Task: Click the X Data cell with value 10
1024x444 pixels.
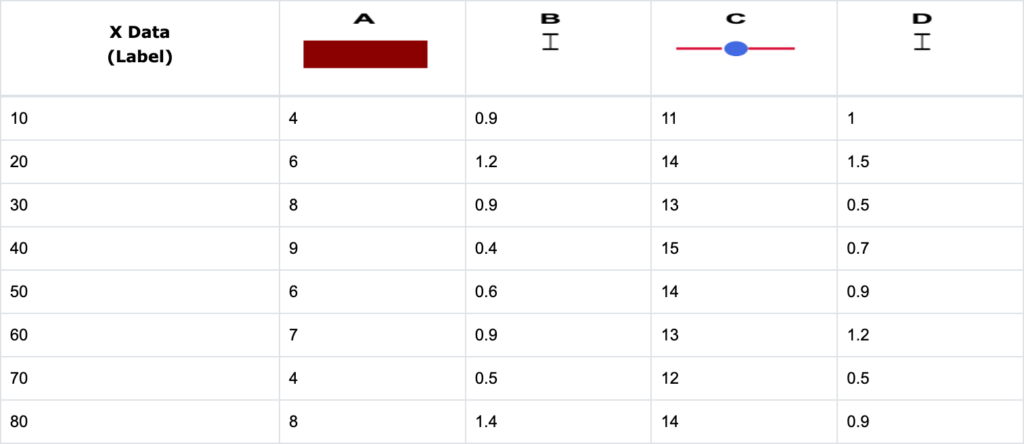Action: click(20, 119)
